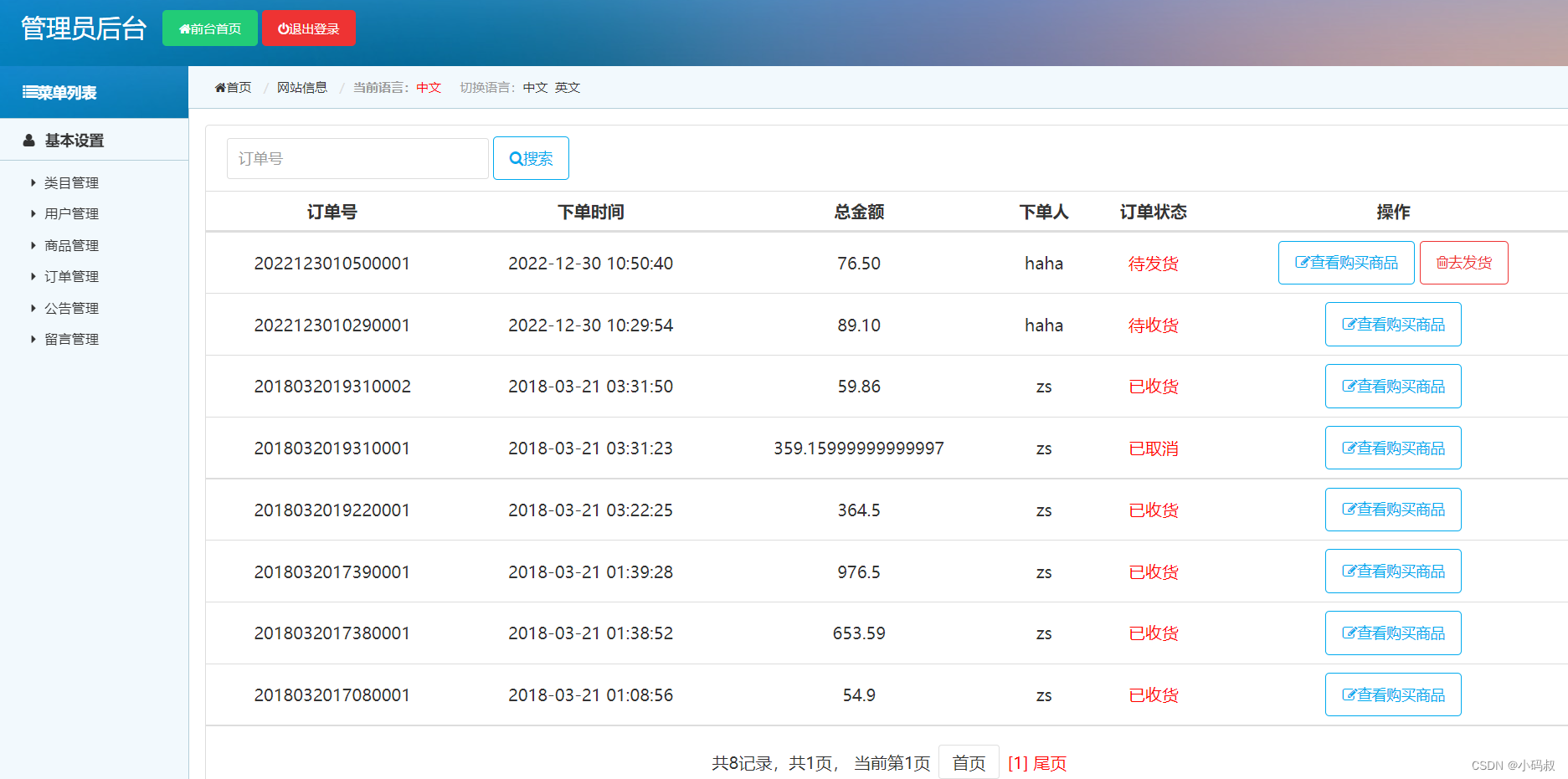Click 首页 breadcrumb link

pos(233,88)
